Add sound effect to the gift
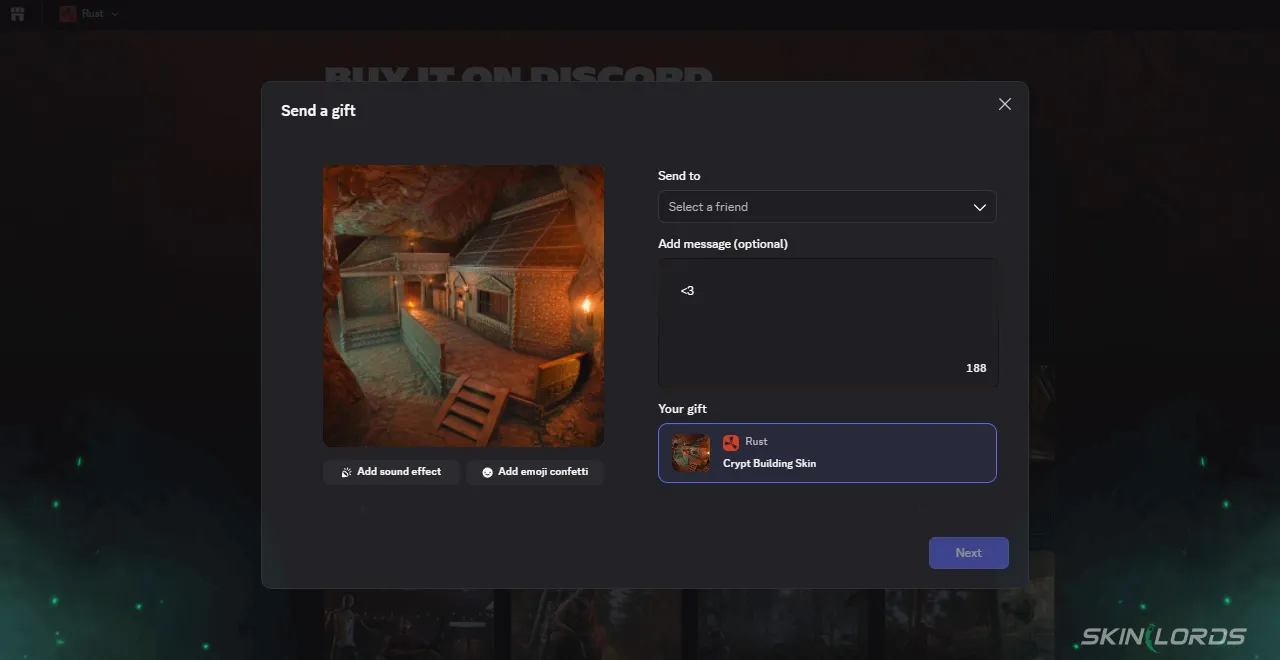Viewport: 1280px width, 660px height. tap(391, 472)
